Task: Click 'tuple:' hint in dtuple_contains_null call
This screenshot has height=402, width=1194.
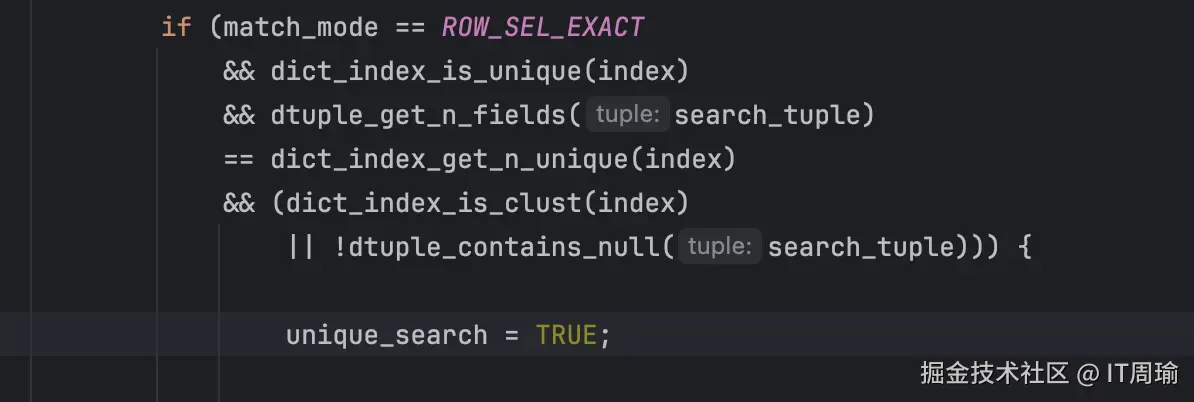Action: tap(720, 247)
